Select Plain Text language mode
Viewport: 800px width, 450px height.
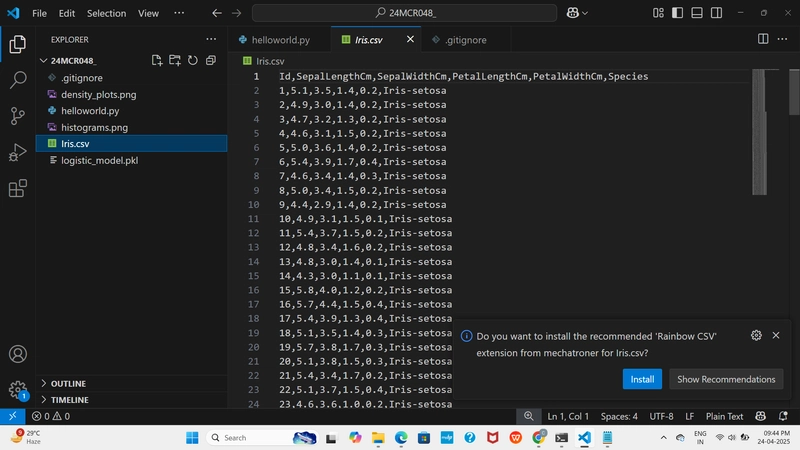724,416
